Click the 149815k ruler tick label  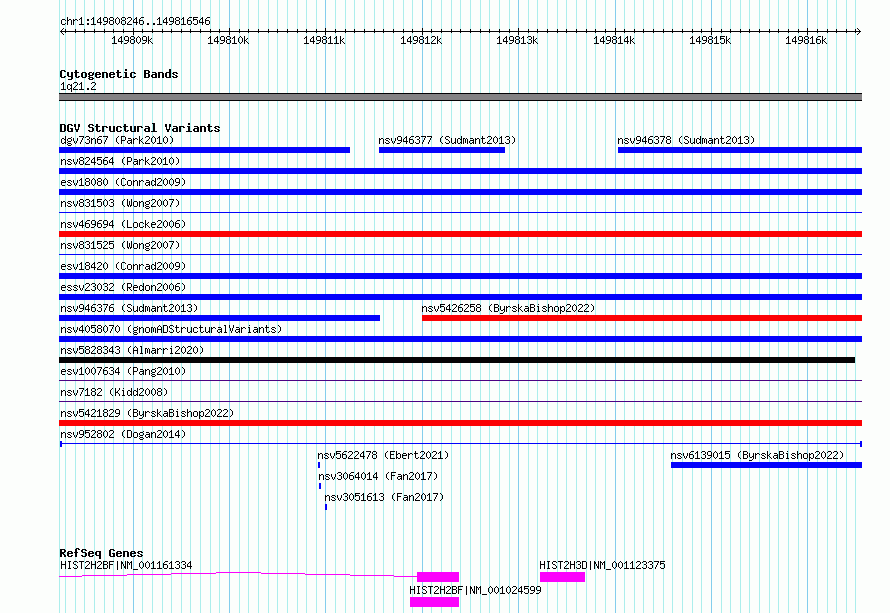(710, 41)
